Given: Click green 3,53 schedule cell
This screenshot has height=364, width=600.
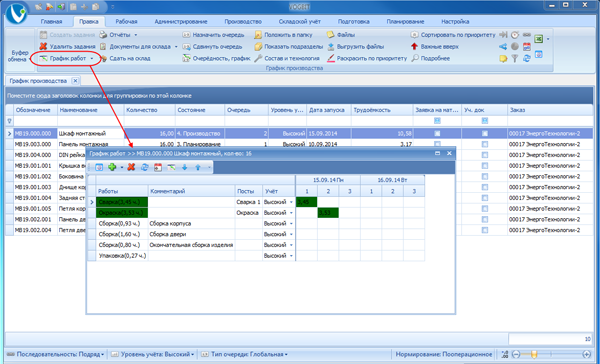Looking at the screenshot, I should (x=328, y=212).
